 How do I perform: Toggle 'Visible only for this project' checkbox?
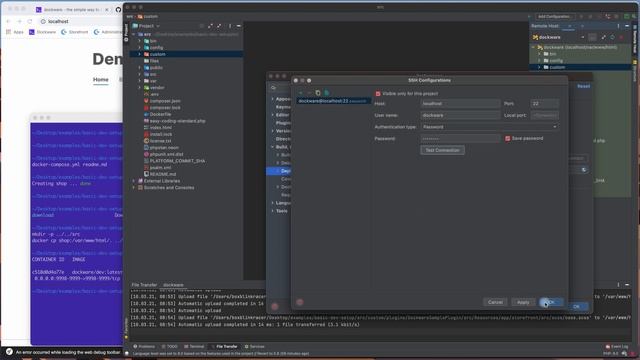tap(378, 93)
